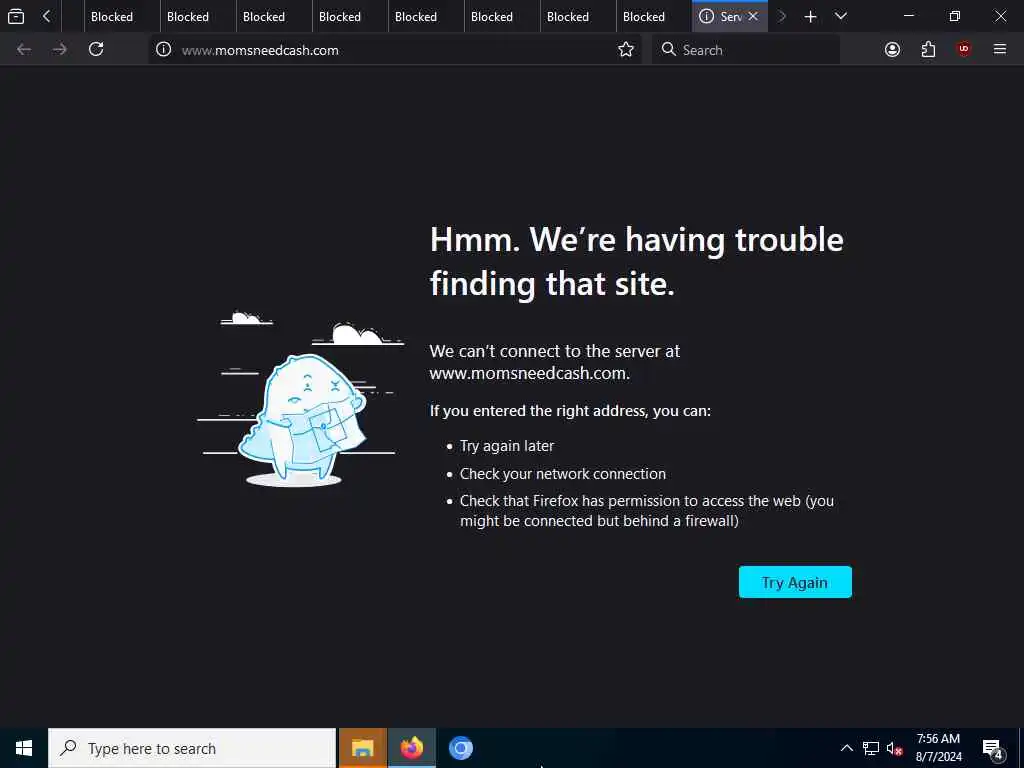
Task: Expand the list all tabs dropdown
Action: pyautogui.click(x=841, y=16)
